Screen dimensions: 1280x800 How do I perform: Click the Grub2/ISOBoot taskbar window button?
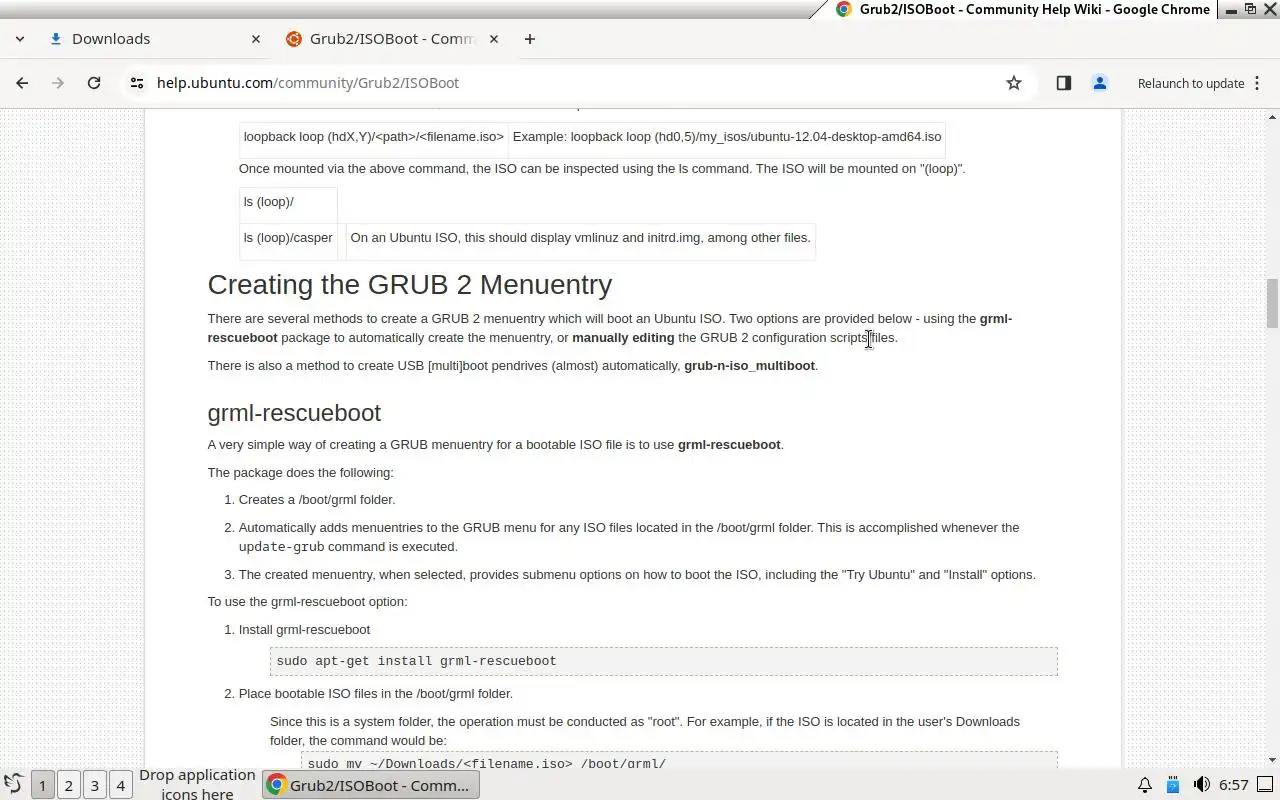(371, 785)
